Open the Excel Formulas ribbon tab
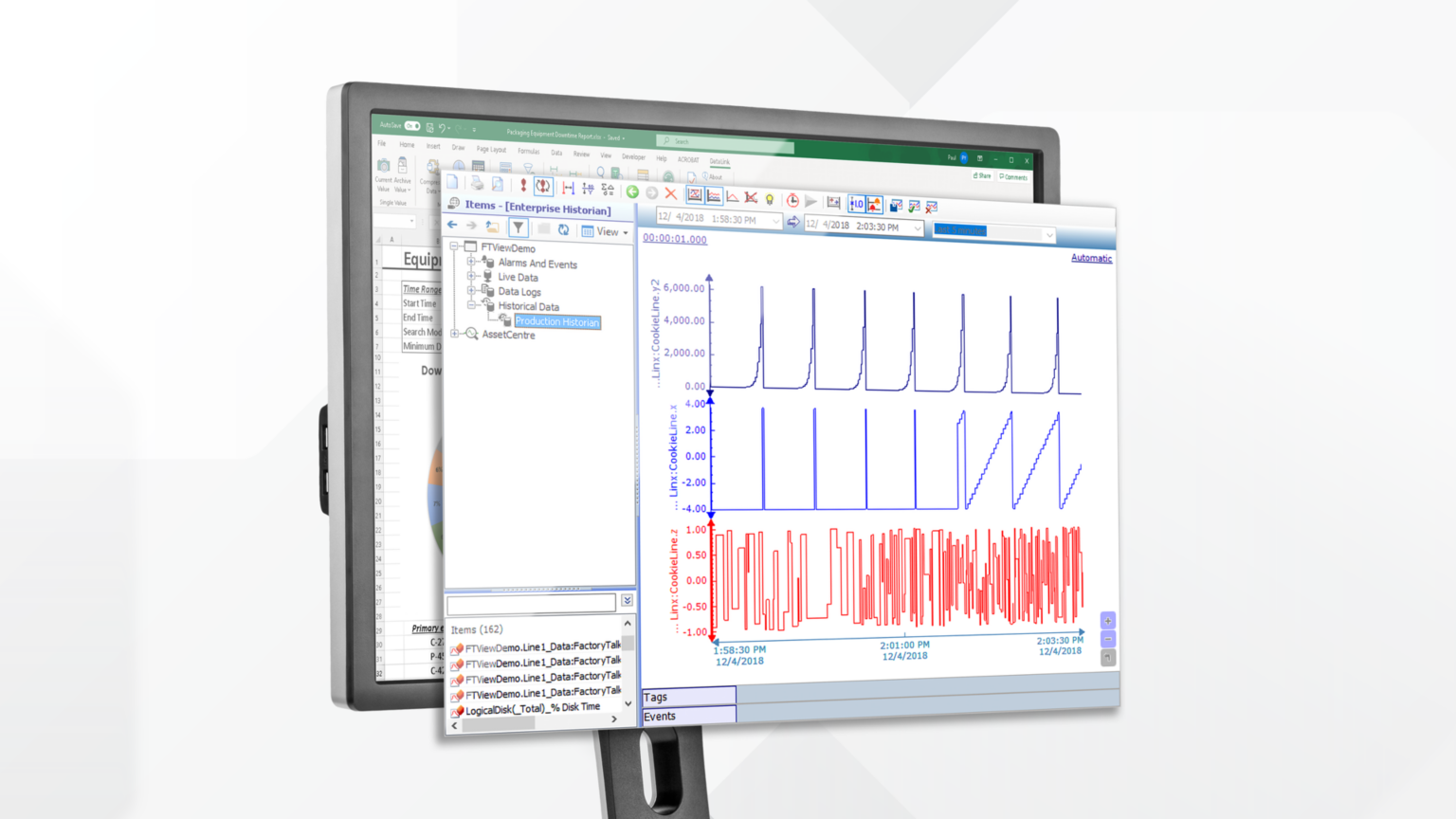Viewport: 1456px width, 819px height. [x=529, y=151]
